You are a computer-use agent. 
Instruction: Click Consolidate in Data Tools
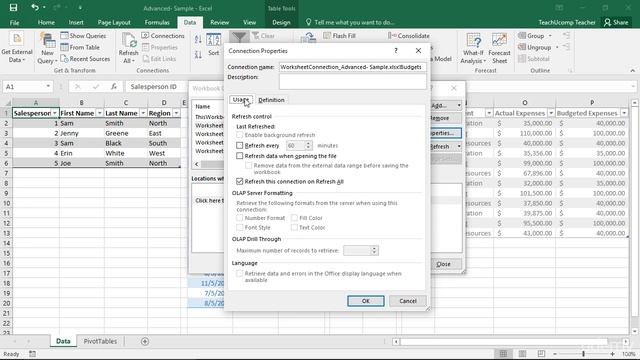(x=409, y=36)
